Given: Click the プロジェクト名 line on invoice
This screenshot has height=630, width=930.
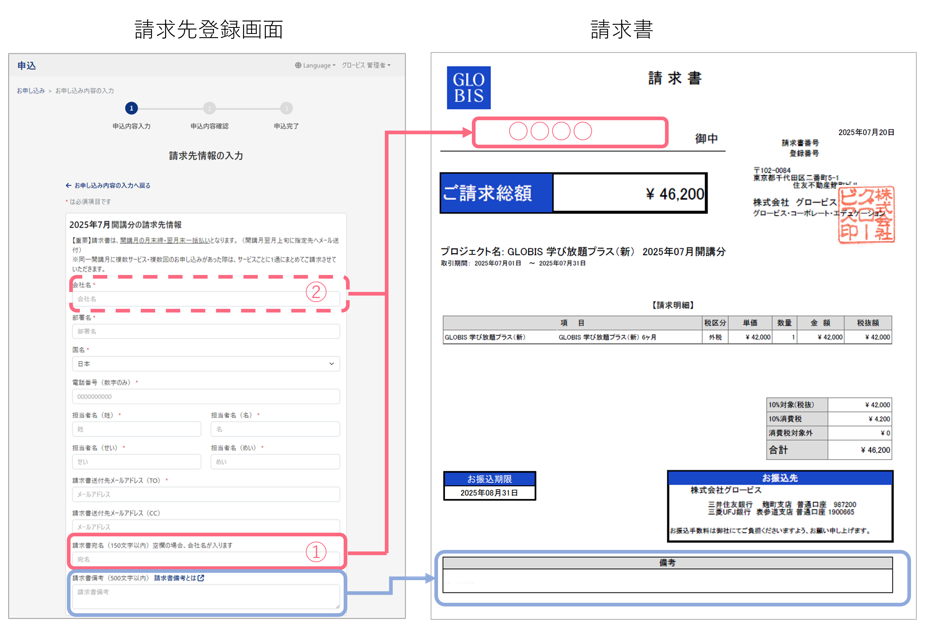Looking at the screenshot, I should 582,252.
